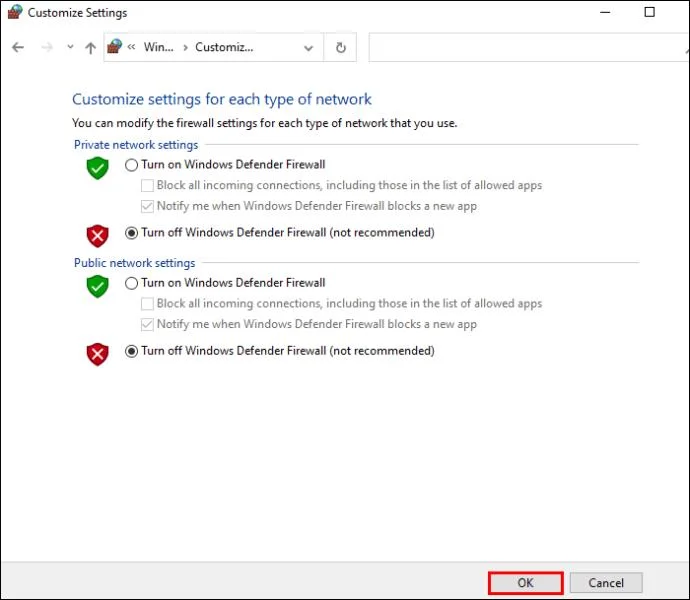Click green shield icon in Private network settings

point(97,168)
